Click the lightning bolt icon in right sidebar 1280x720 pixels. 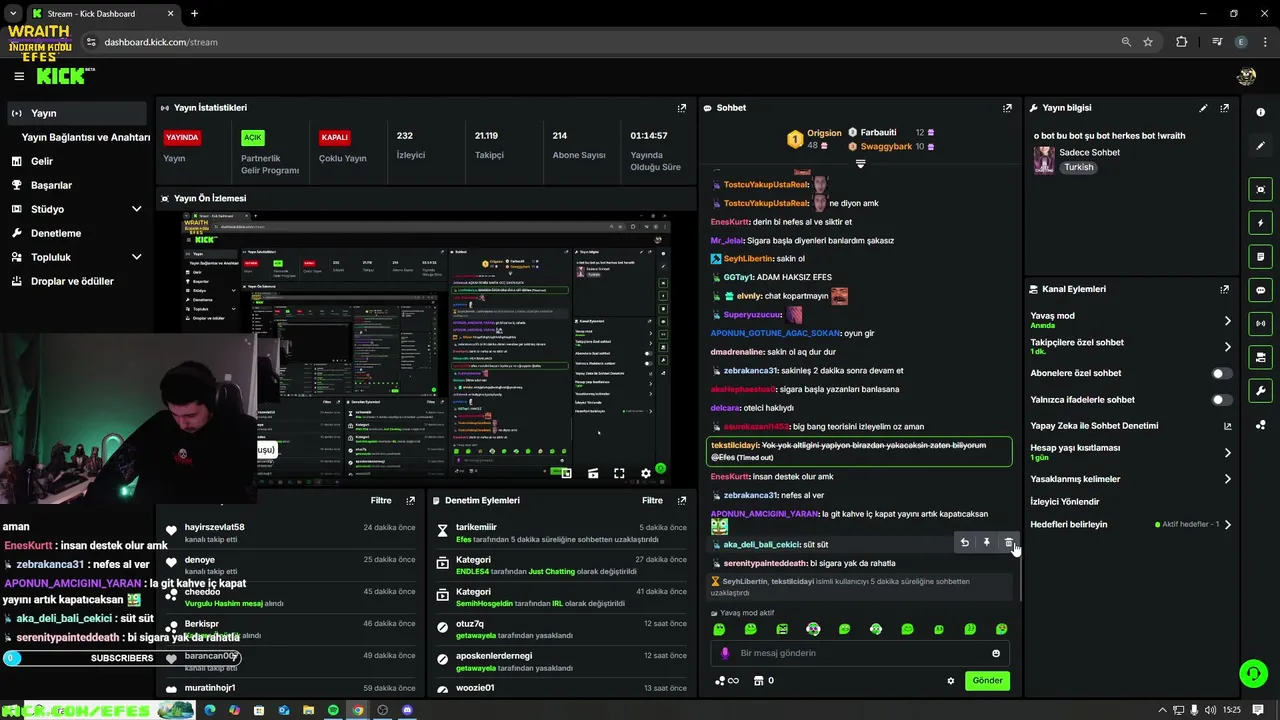(1261, 223)
